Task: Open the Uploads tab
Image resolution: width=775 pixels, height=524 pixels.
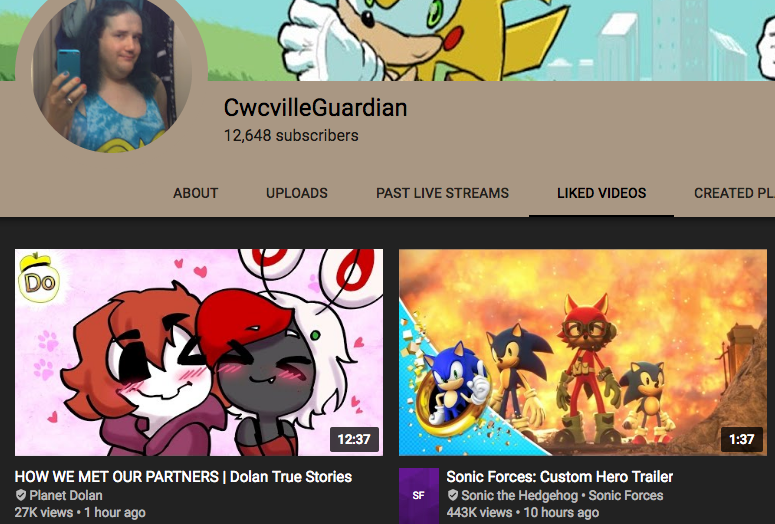Action: coord(297,193)
